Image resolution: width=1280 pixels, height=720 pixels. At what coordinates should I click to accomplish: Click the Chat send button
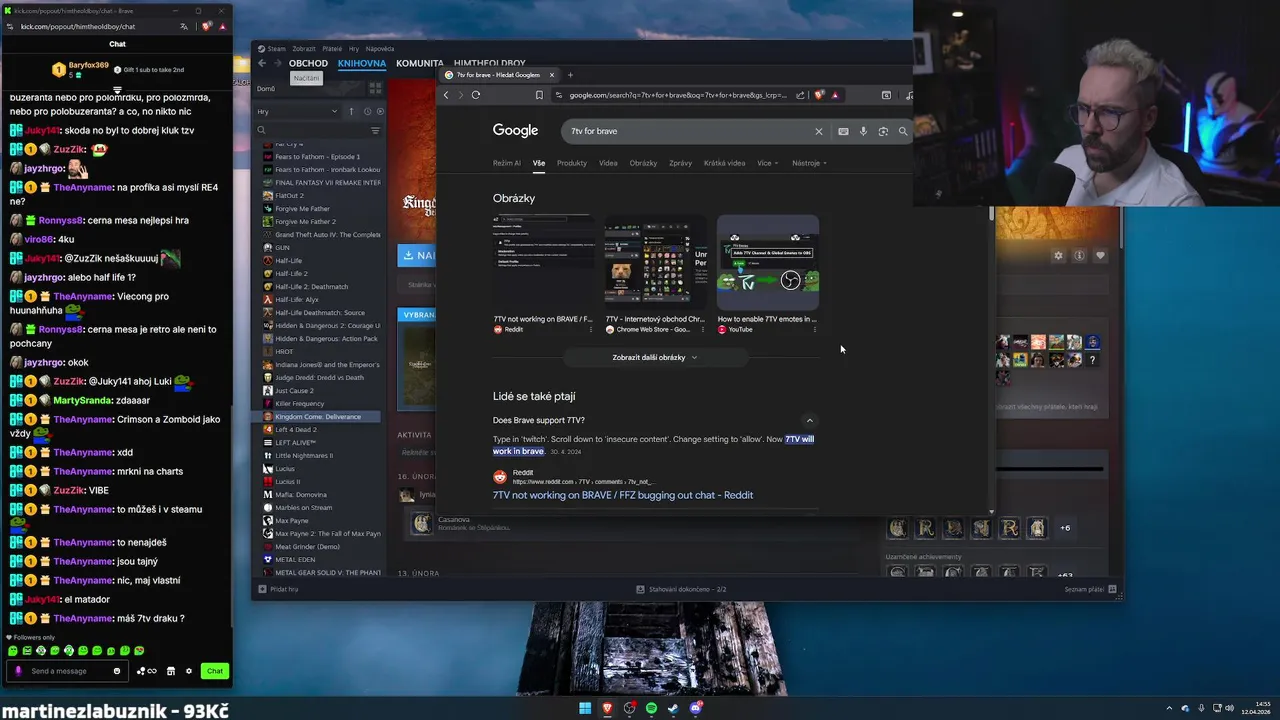point(214,671)
